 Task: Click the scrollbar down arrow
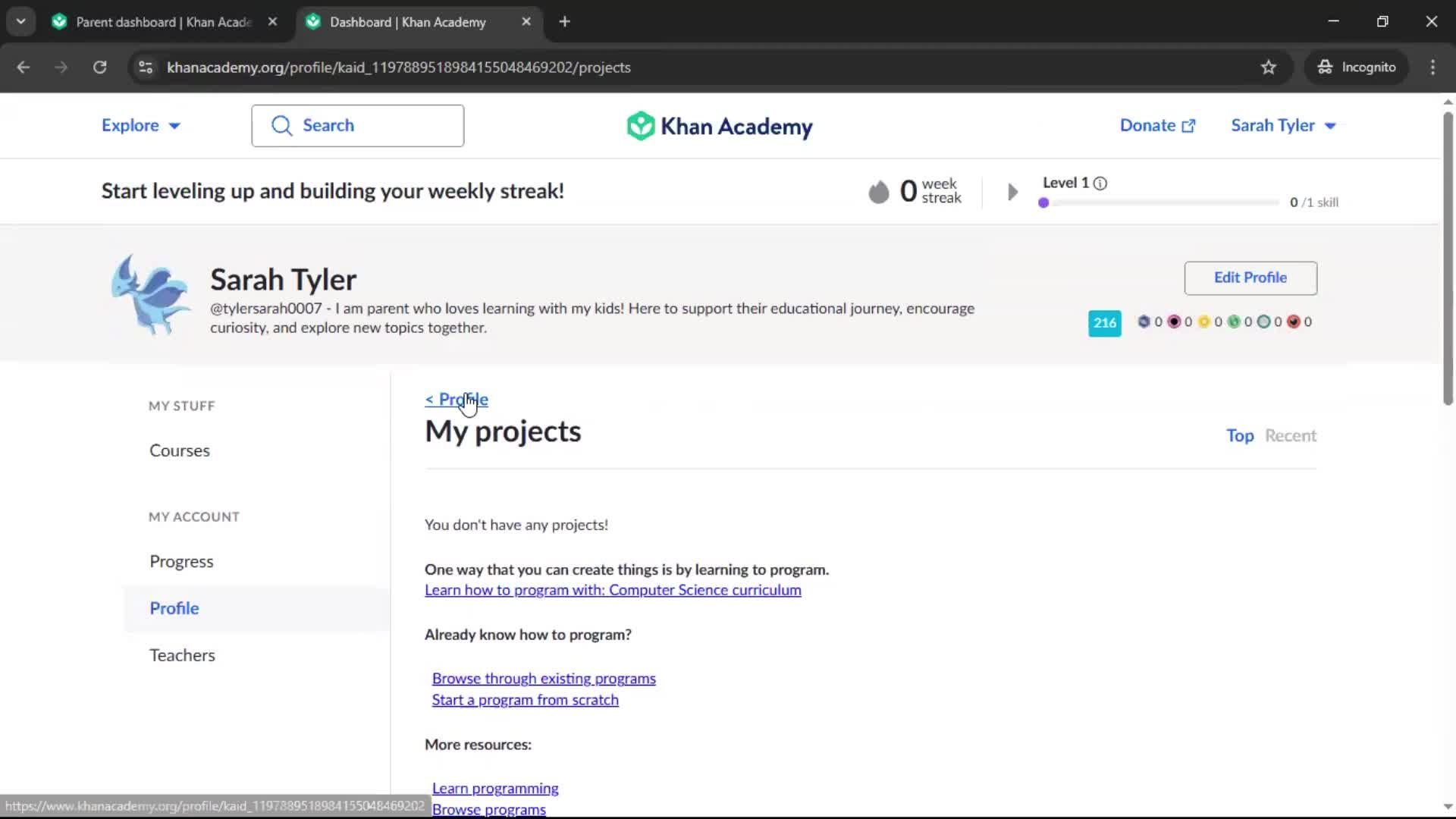pyautogui.click(x=1448, y=807)
